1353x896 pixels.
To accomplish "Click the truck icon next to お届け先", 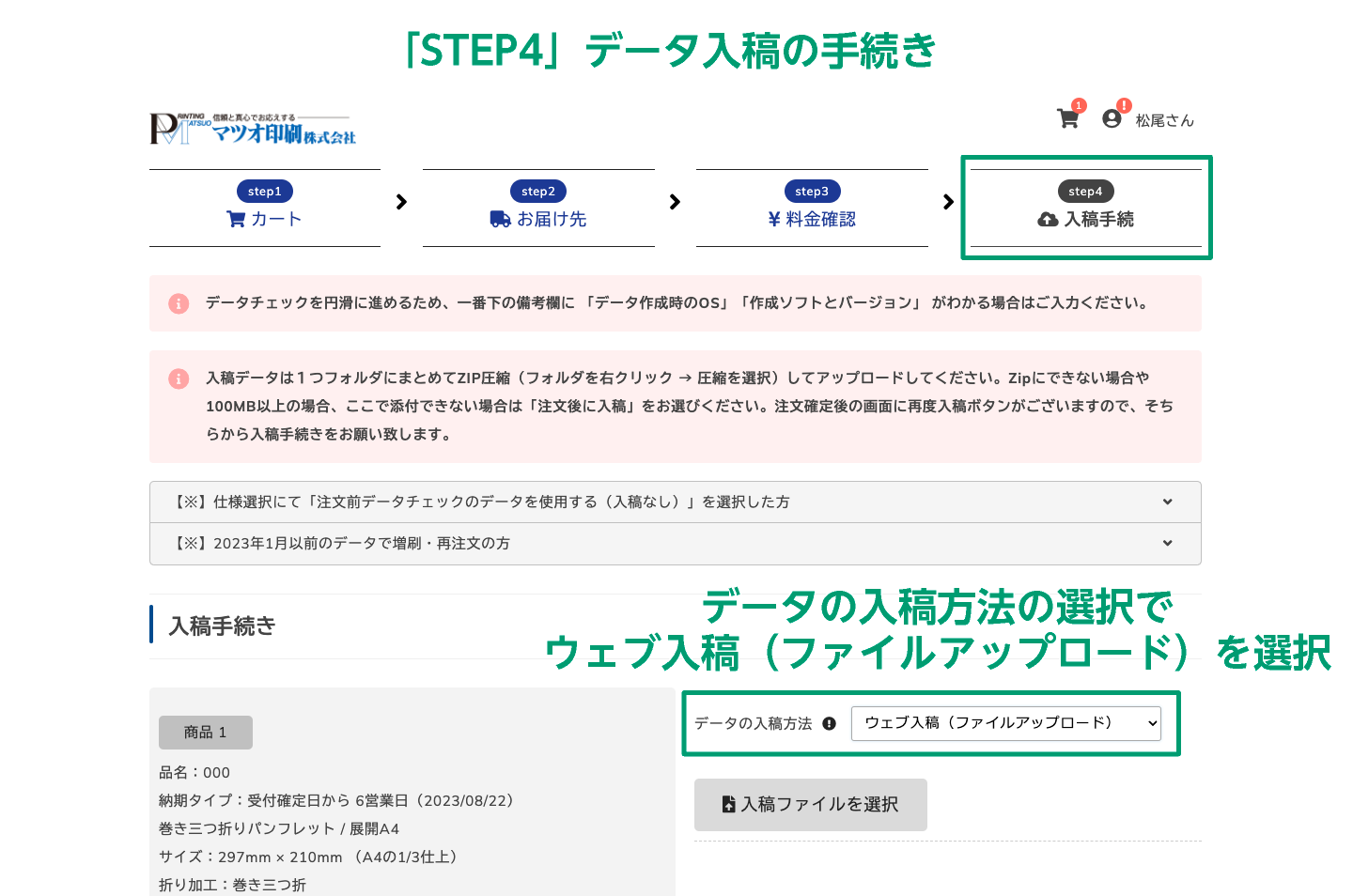I will 501,219.
